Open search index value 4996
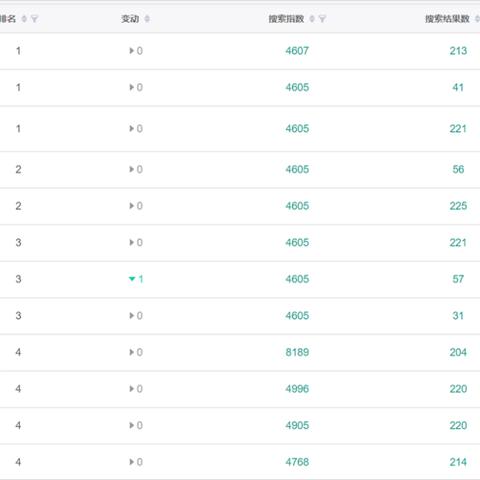Screen dimensions: 480x480 [x=297, y=389]
